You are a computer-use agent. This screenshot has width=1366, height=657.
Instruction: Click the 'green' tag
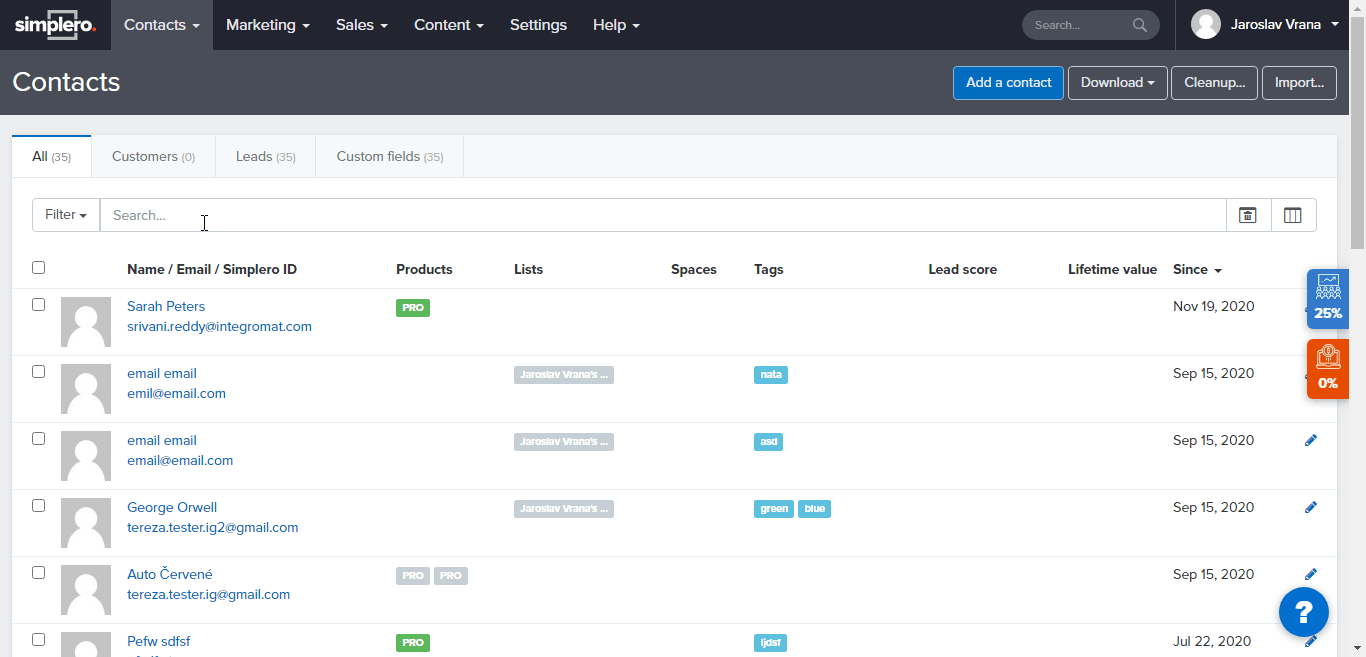click(x=774, y=509)
